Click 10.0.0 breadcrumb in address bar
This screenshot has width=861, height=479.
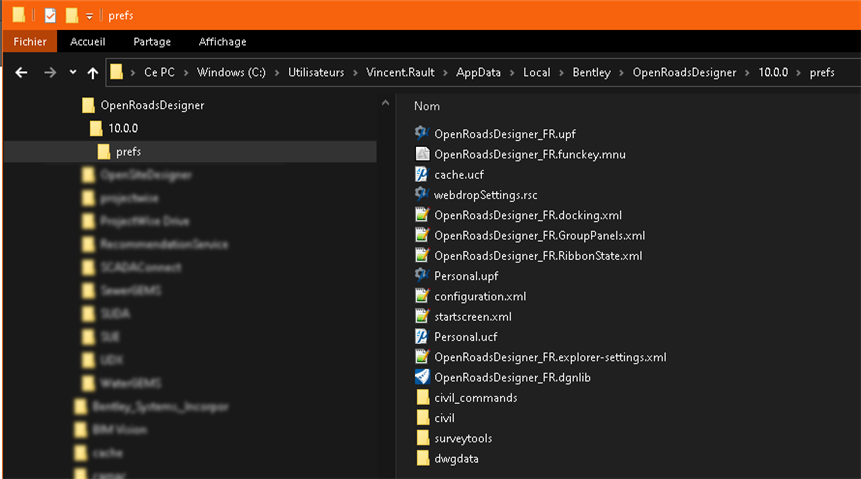click(x=773, y=73)
